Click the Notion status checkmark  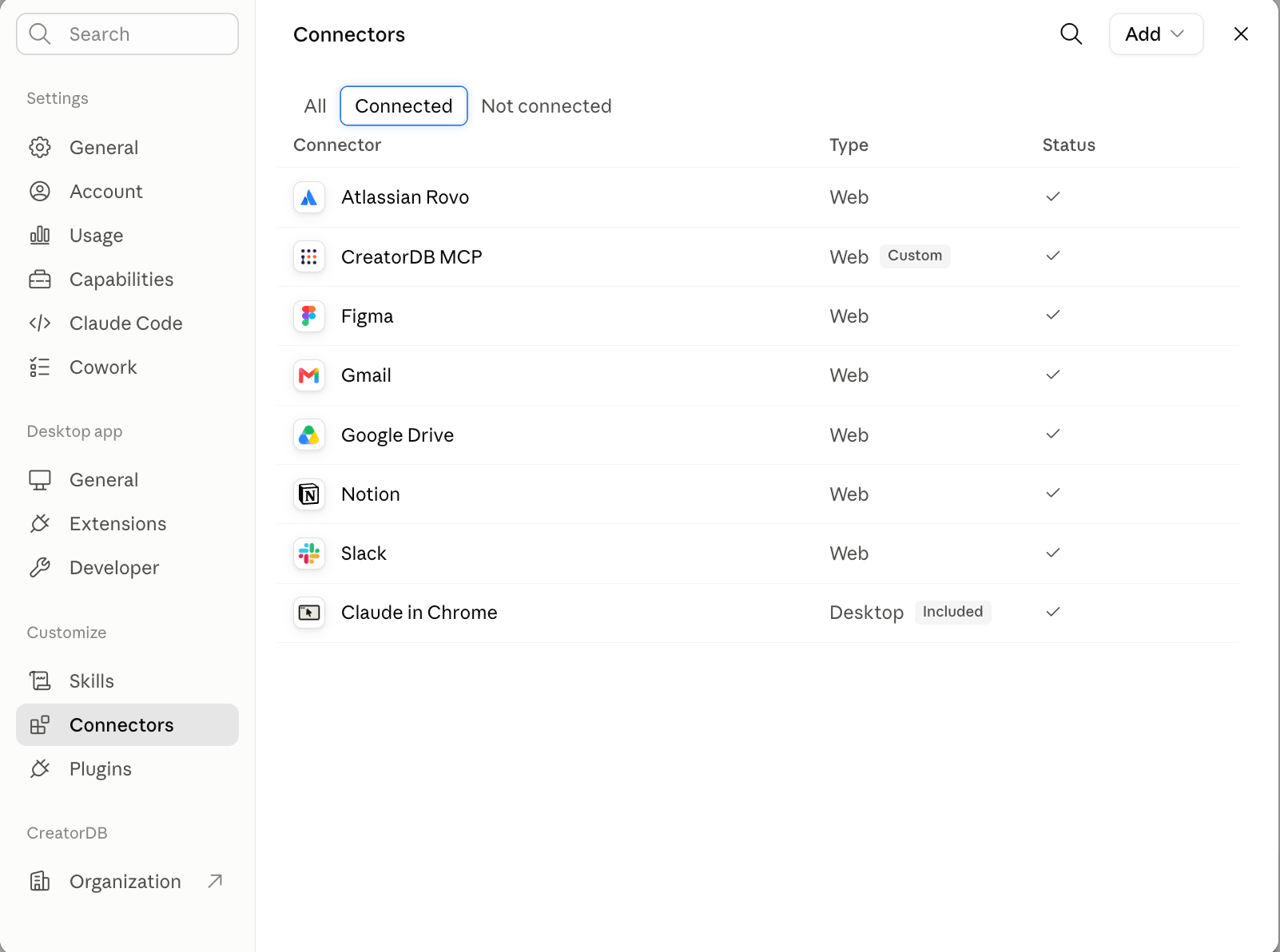tap(1053, 493)
